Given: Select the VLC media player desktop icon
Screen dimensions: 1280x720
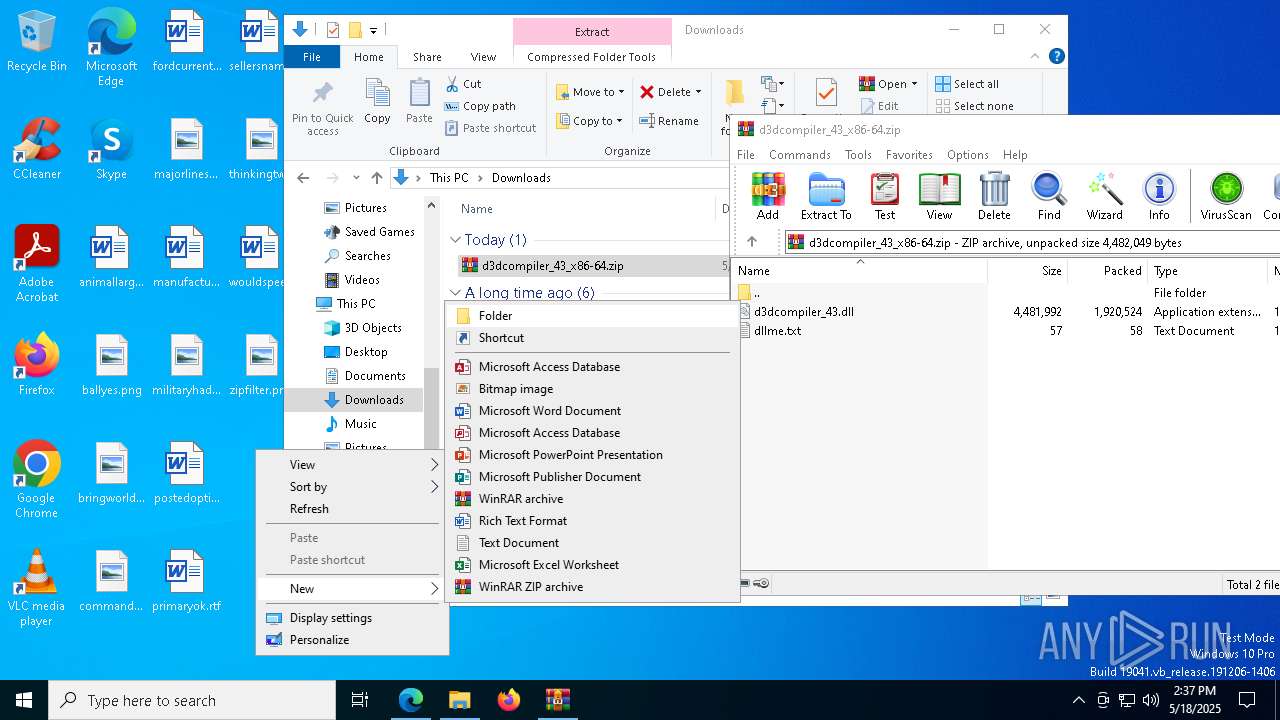Looking at the screenshot, I should pyautogui.click(x=37, y=588).
